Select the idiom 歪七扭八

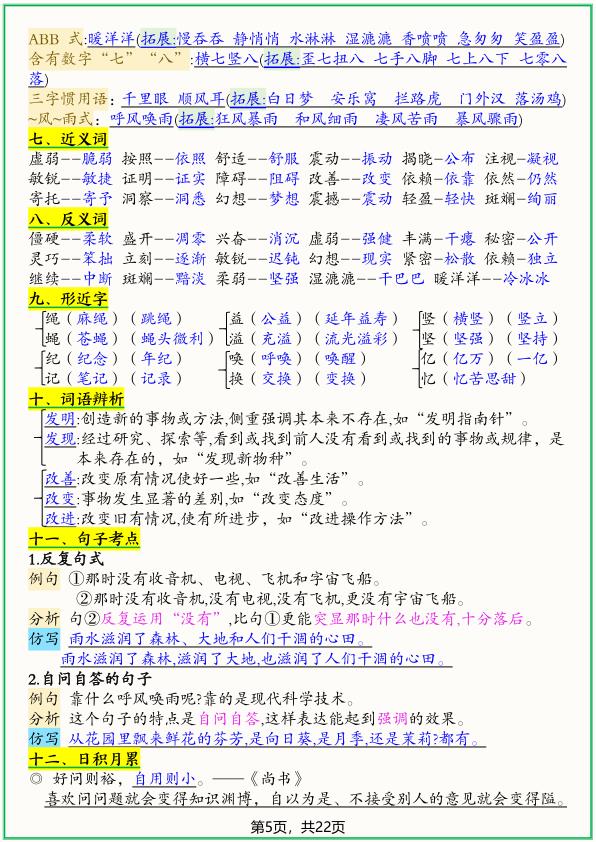pos(333,59)
